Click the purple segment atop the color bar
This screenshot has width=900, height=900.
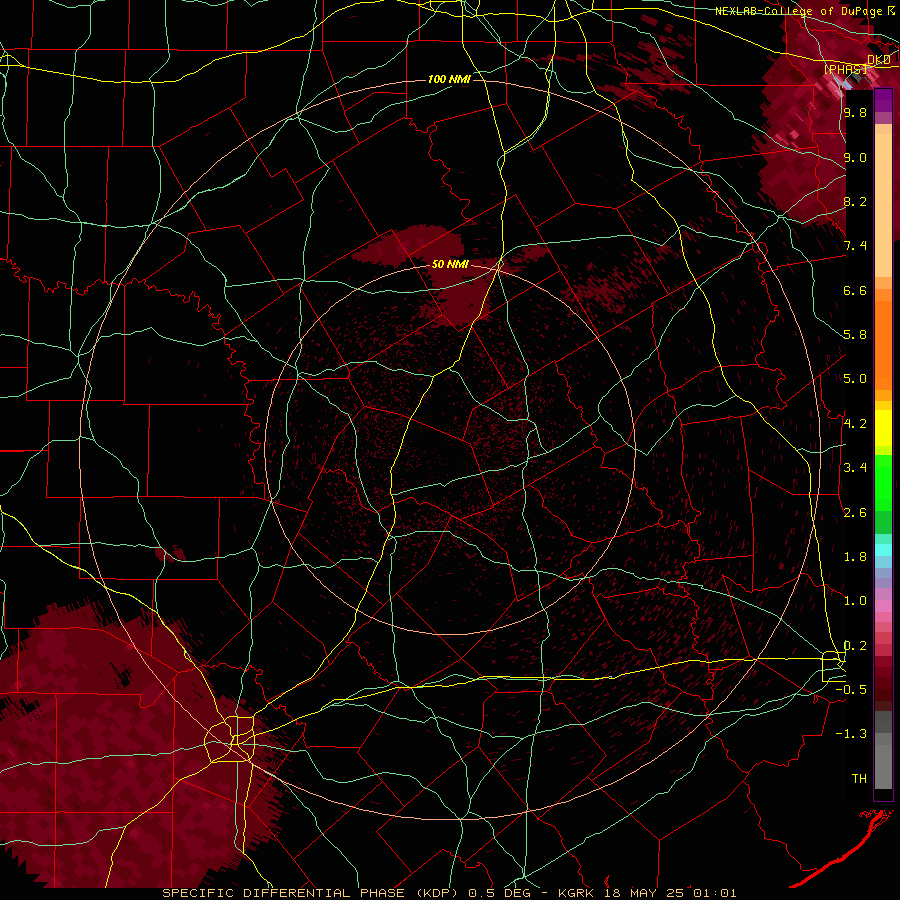(x=883, y=100)
